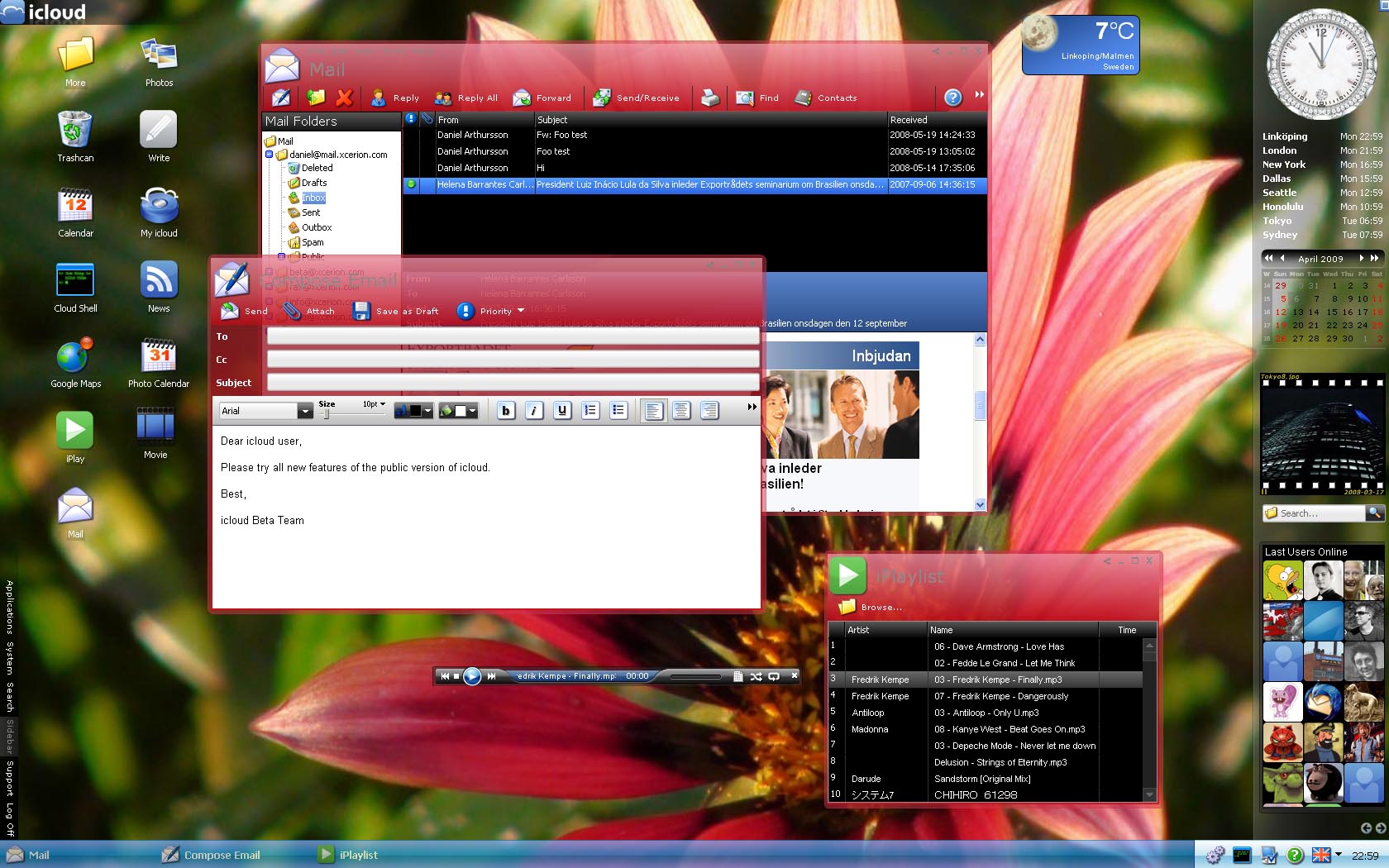Toggle shuffle in mini player
The image size is (1389, 868).
click(x=756, y=676)
